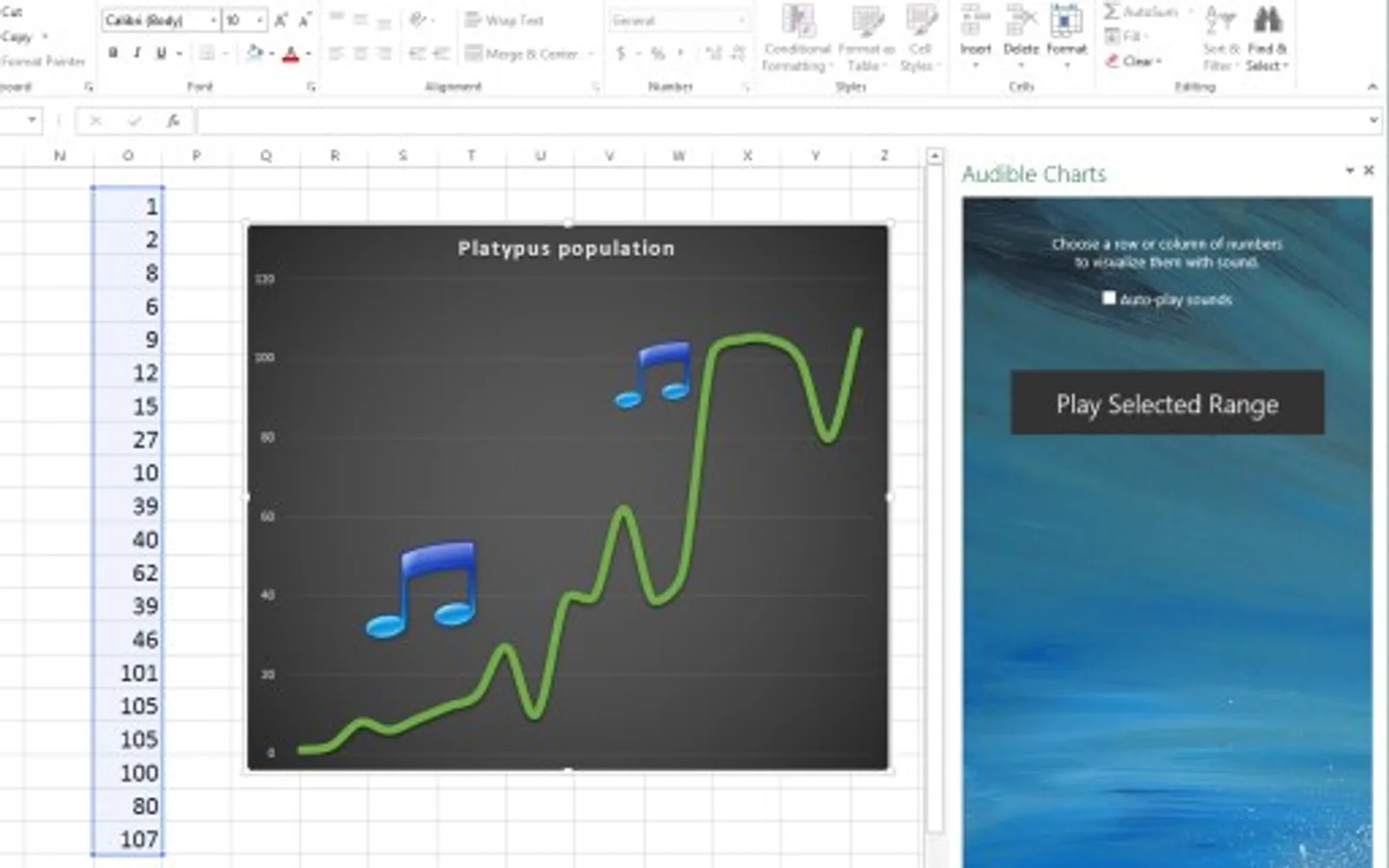Open the Clear eraser menu
Image resolution: width=1389 pixels, height=868 pixels.
(1133, 61)
